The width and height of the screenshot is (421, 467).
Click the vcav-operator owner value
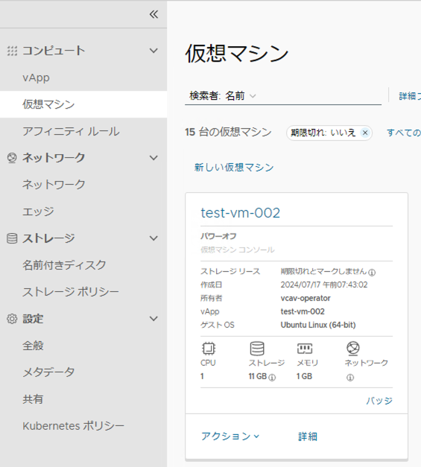305,298
